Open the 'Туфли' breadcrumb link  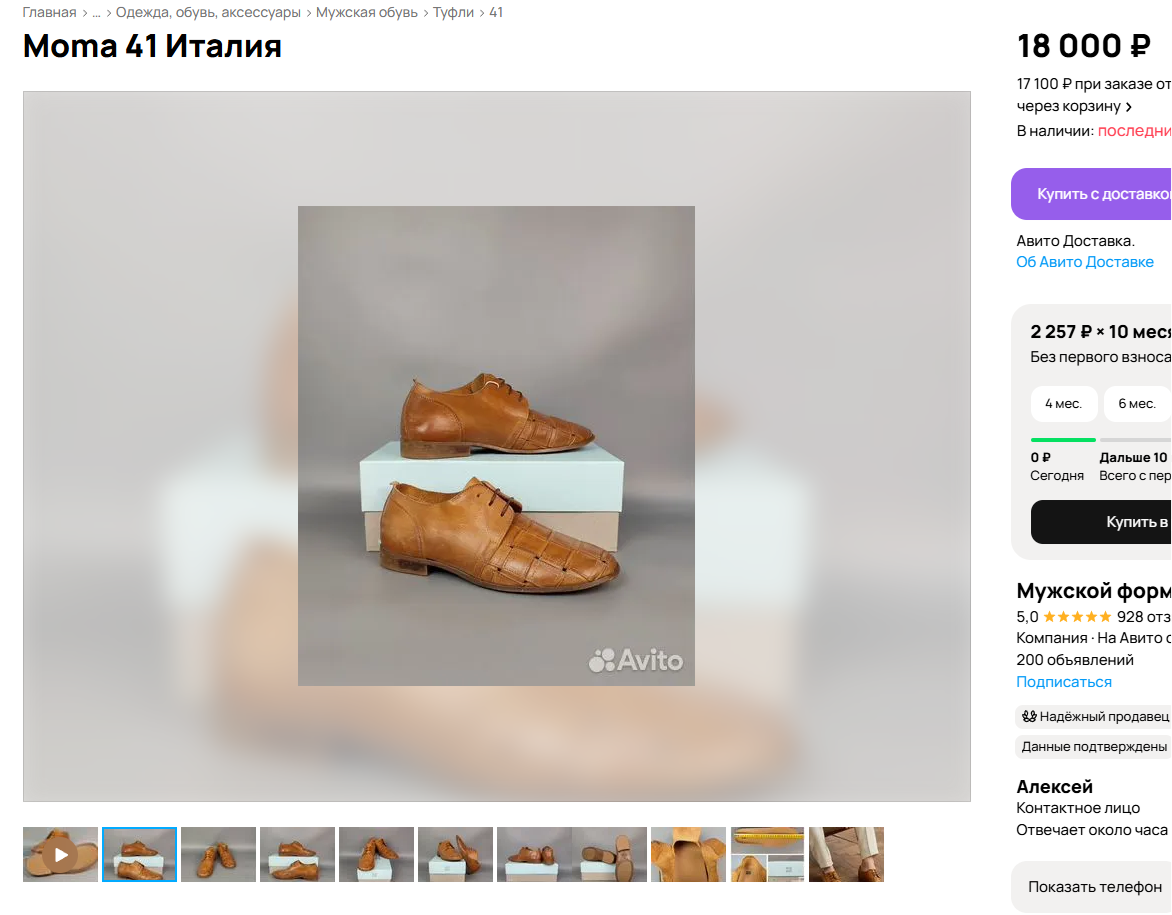click(x=453, y=13)
